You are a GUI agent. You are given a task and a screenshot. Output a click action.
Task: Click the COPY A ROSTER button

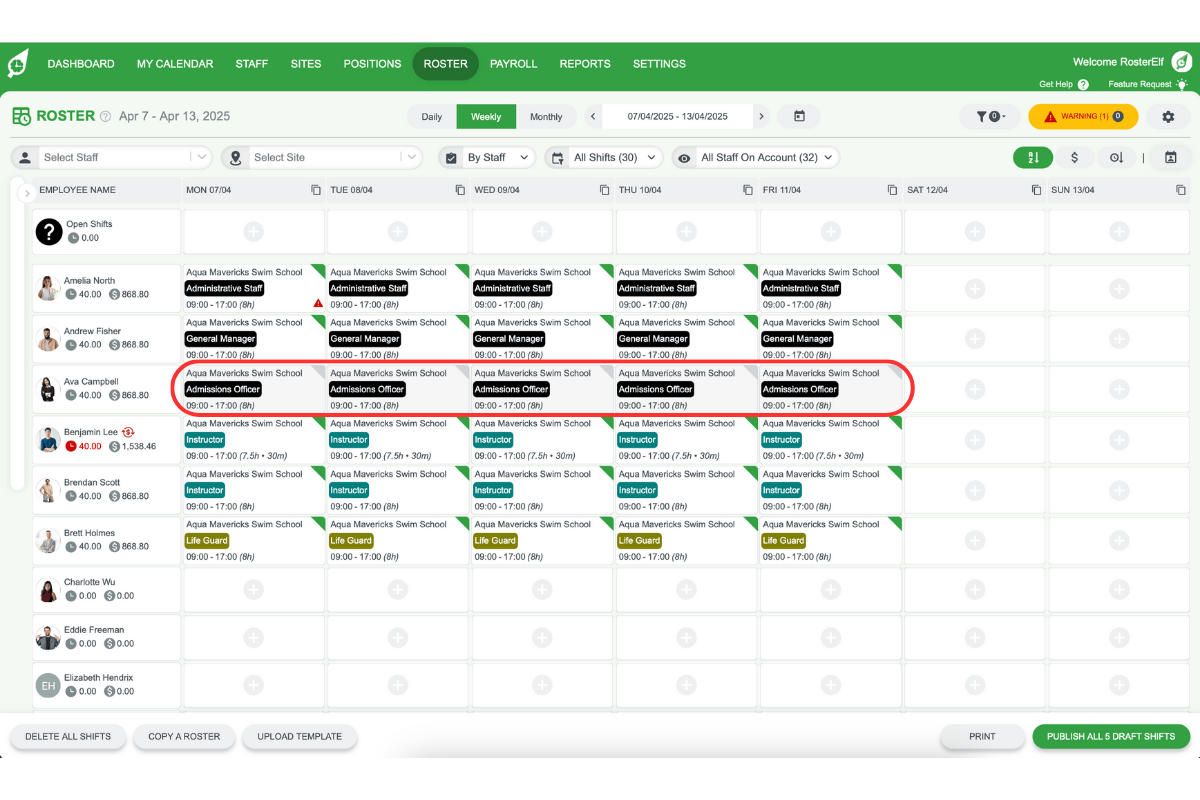tap(184, 736)
